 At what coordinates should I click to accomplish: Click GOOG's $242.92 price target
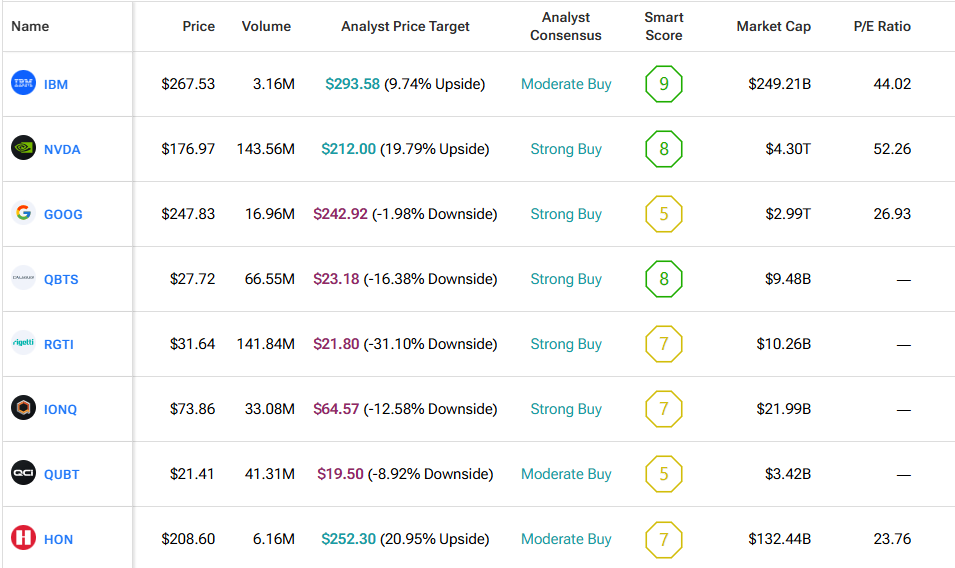click(x=340, y=214)
